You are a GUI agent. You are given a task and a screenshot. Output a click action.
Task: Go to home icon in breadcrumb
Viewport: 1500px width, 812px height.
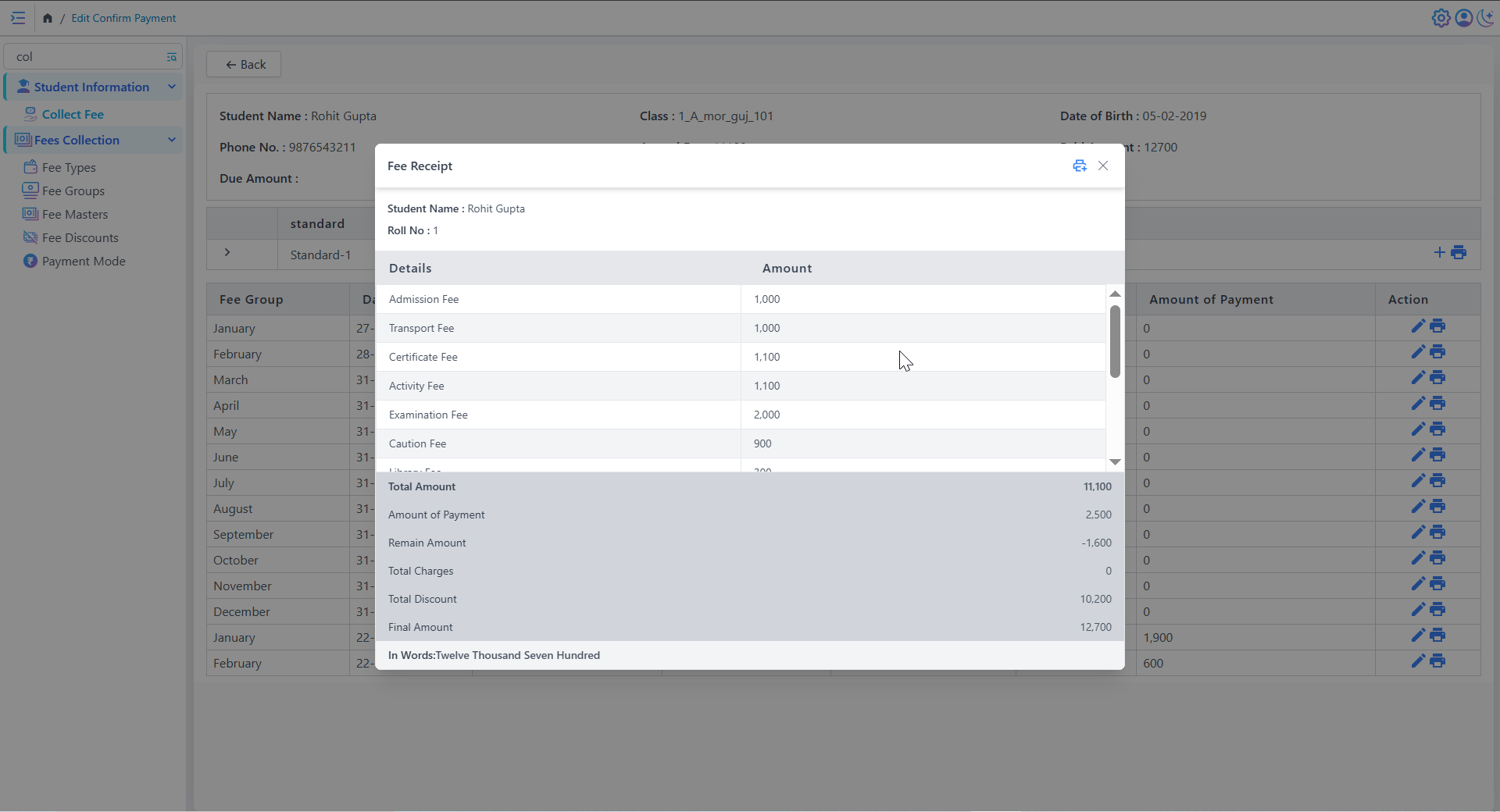48,18
